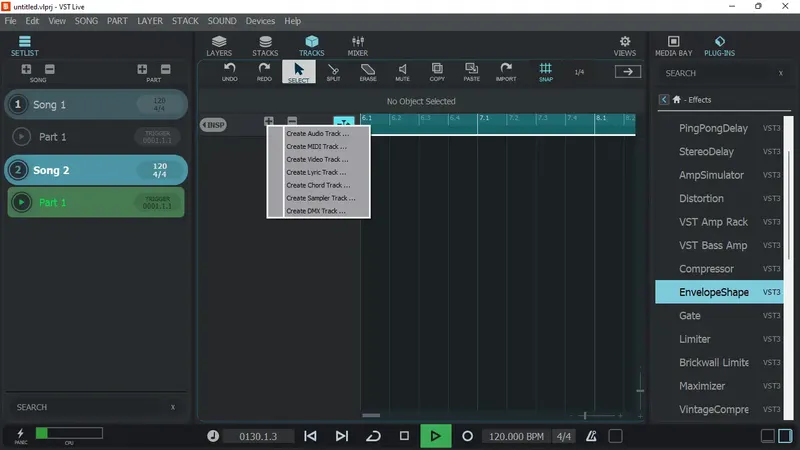Play Part 1 under Song 1
This screenshot has height=450, width=800.
coord(21,137)
